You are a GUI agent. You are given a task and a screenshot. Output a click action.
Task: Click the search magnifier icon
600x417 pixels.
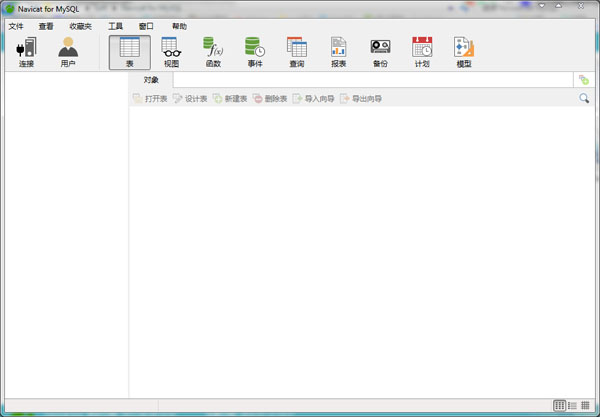pyautogui.click(x=584, y=98)
